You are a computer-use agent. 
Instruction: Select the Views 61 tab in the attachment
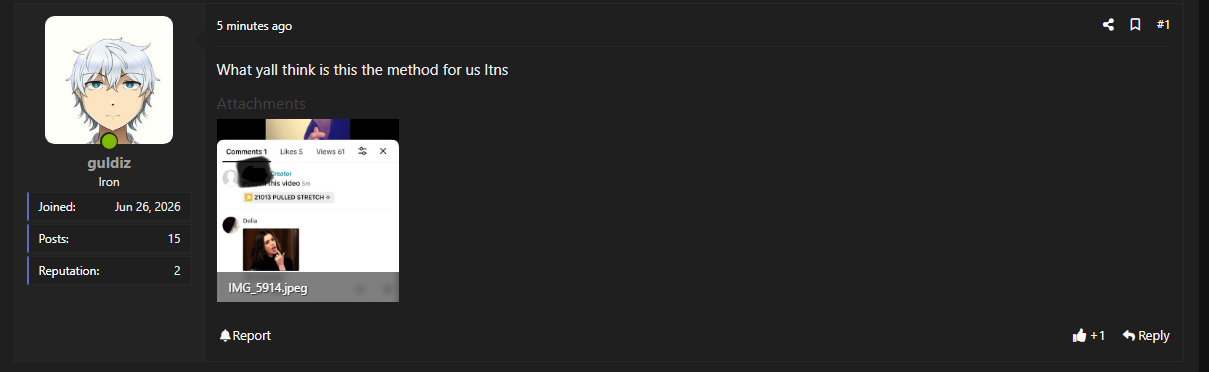(330, 152)
